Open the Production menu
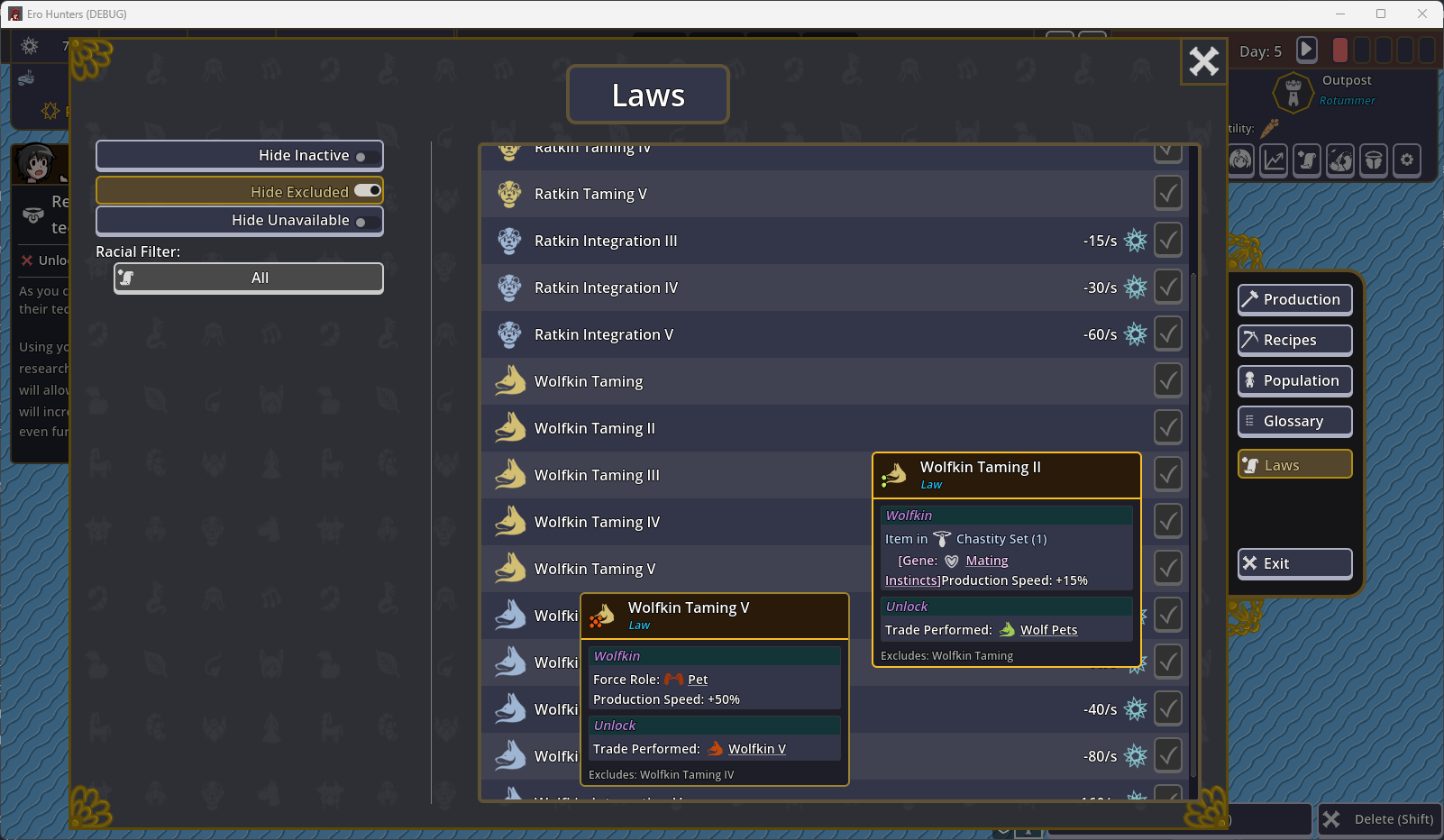1444x840 pixels. pos(1294,299)
